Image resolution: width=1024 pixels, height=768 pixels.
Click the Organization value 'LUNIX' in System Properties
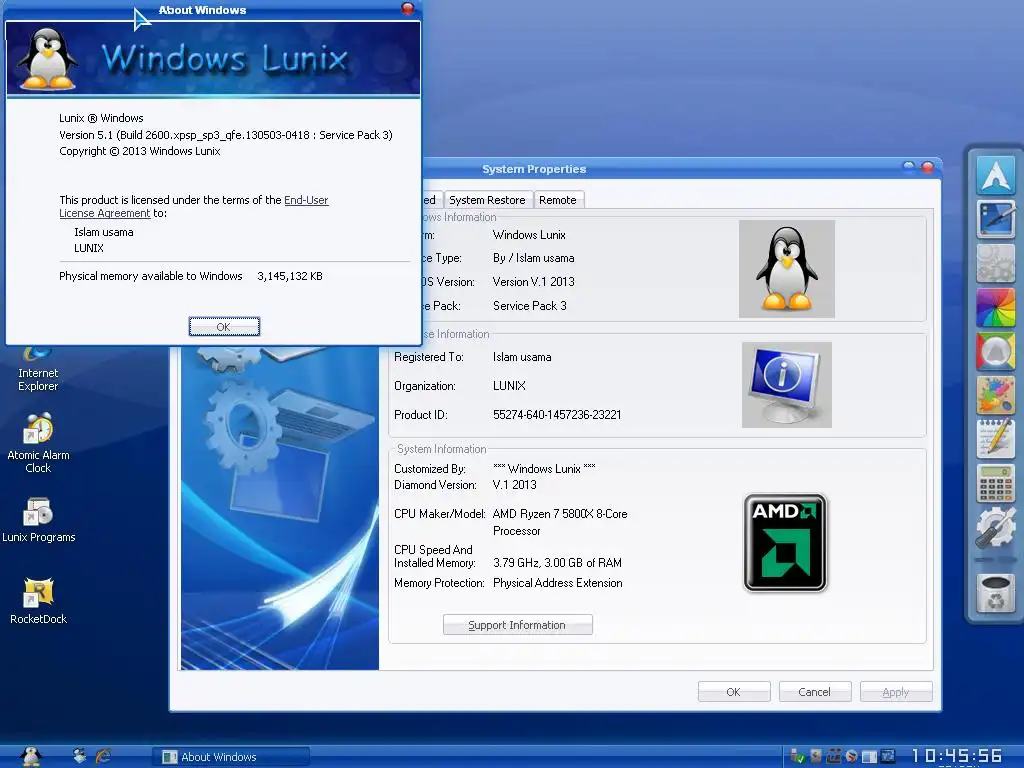coord(509,386)
